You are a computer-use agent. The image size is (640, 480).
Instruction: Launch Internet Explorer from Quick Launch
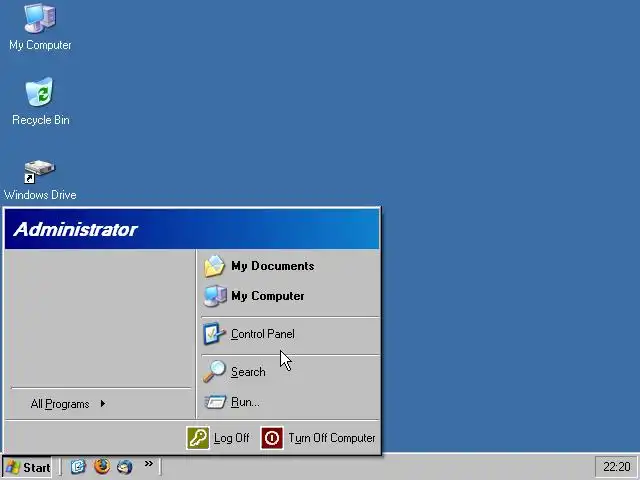coord(78,467)
